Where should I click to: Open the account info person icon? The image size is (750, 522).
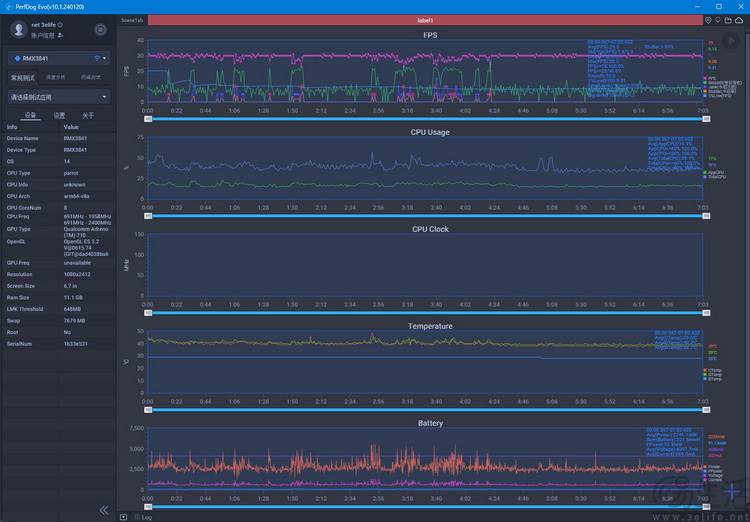click(60, 35)
